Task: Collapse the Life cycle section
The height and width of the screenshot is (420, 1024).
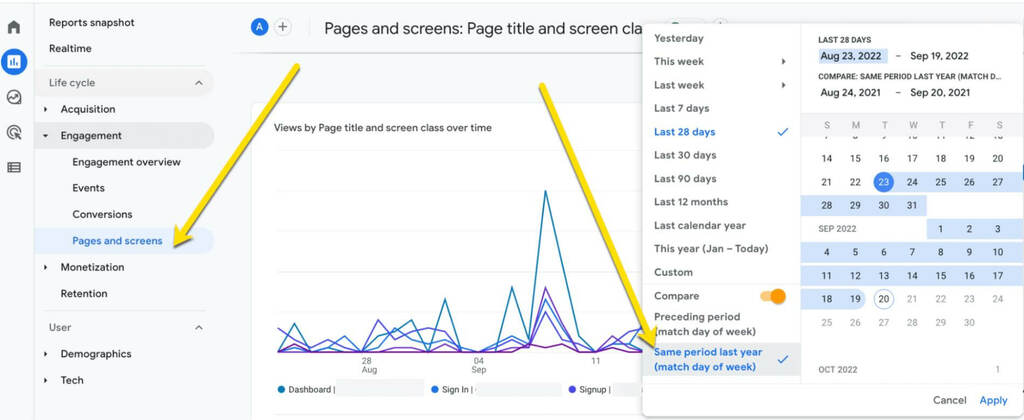Action: [198, 83]
